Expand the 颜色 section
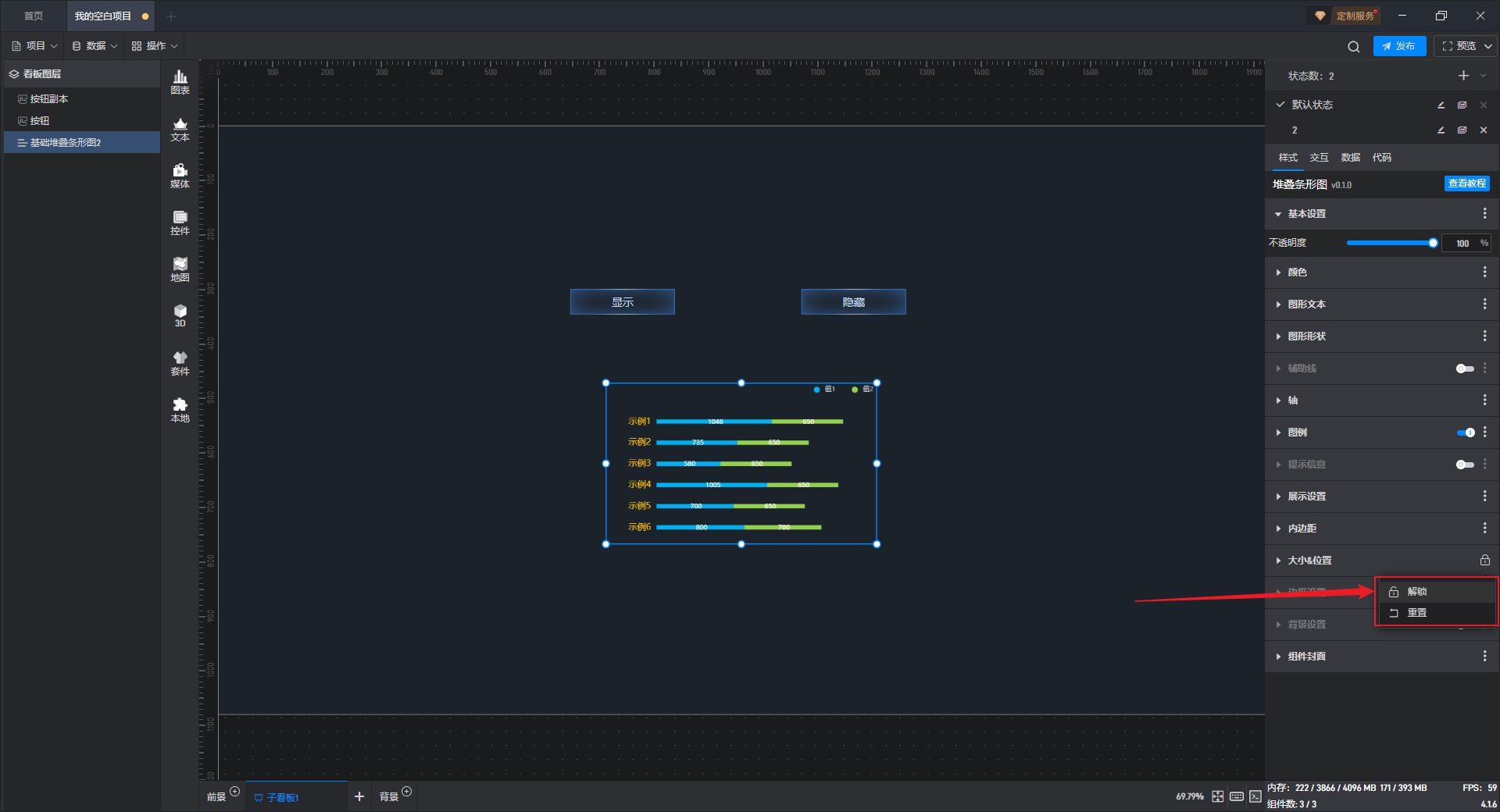 click(1278, 272)
